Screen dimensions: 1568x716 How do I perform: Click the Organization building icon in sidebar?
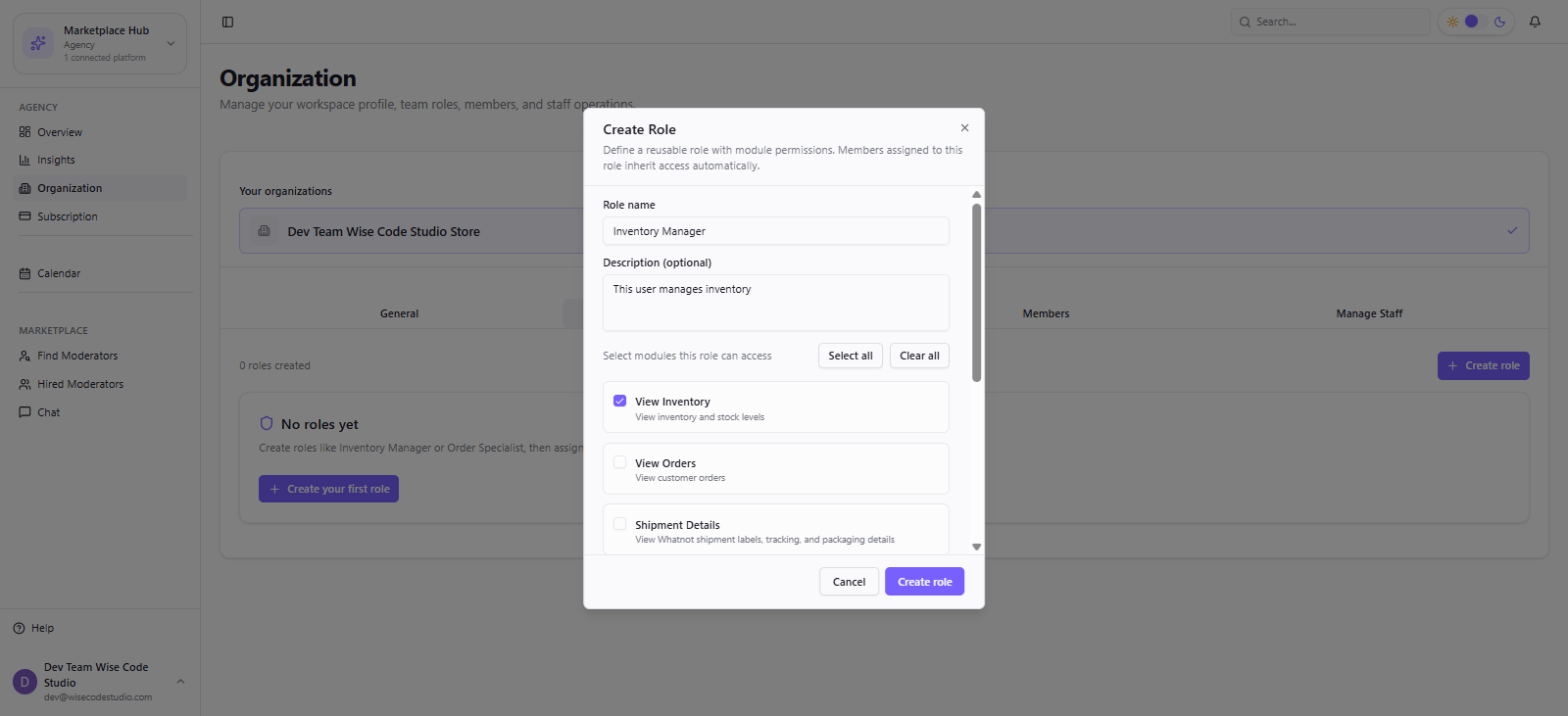point(24,188)
